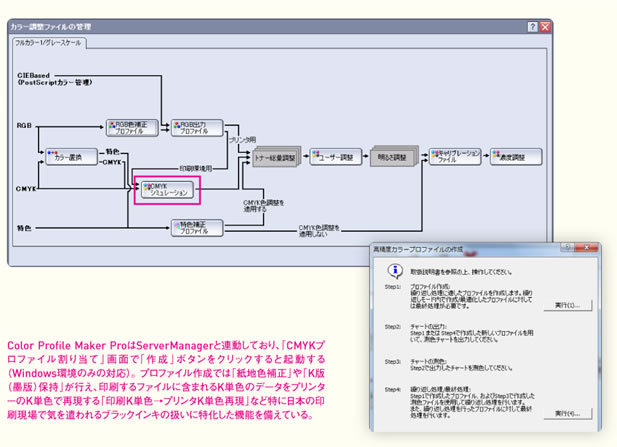The width and height of the screenshot is (617, 447).
Task: Open the カラー置換 node
Action: click(71, 157)
